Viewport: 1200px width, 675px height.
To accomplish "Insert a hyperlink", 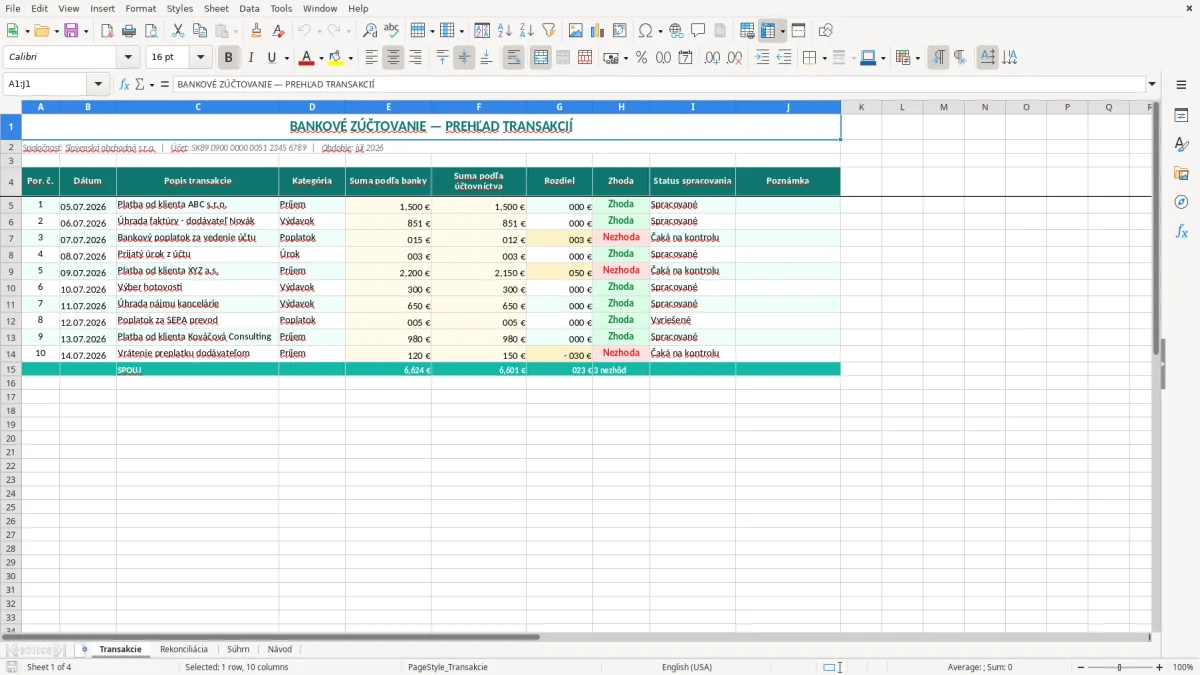I will (676, 31).
